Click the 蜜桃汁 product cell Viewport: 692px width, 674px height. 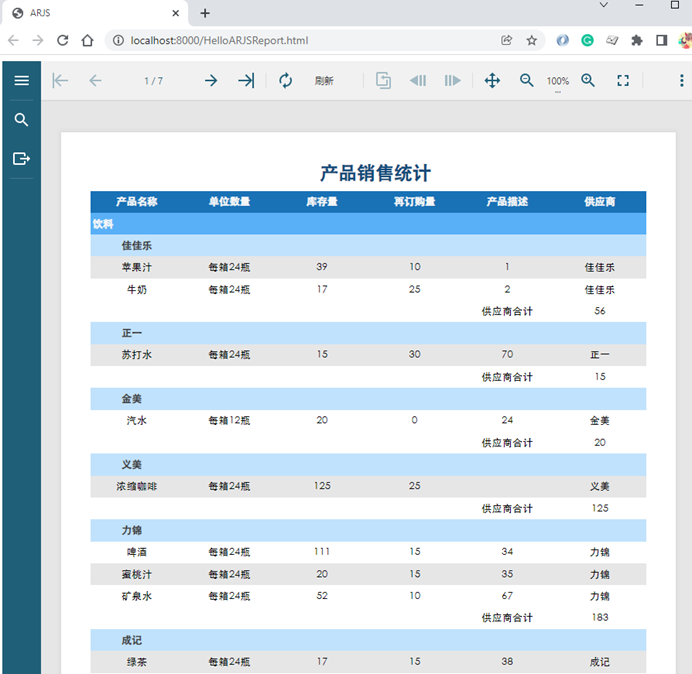pyautogui.click(x=137, y=574)
